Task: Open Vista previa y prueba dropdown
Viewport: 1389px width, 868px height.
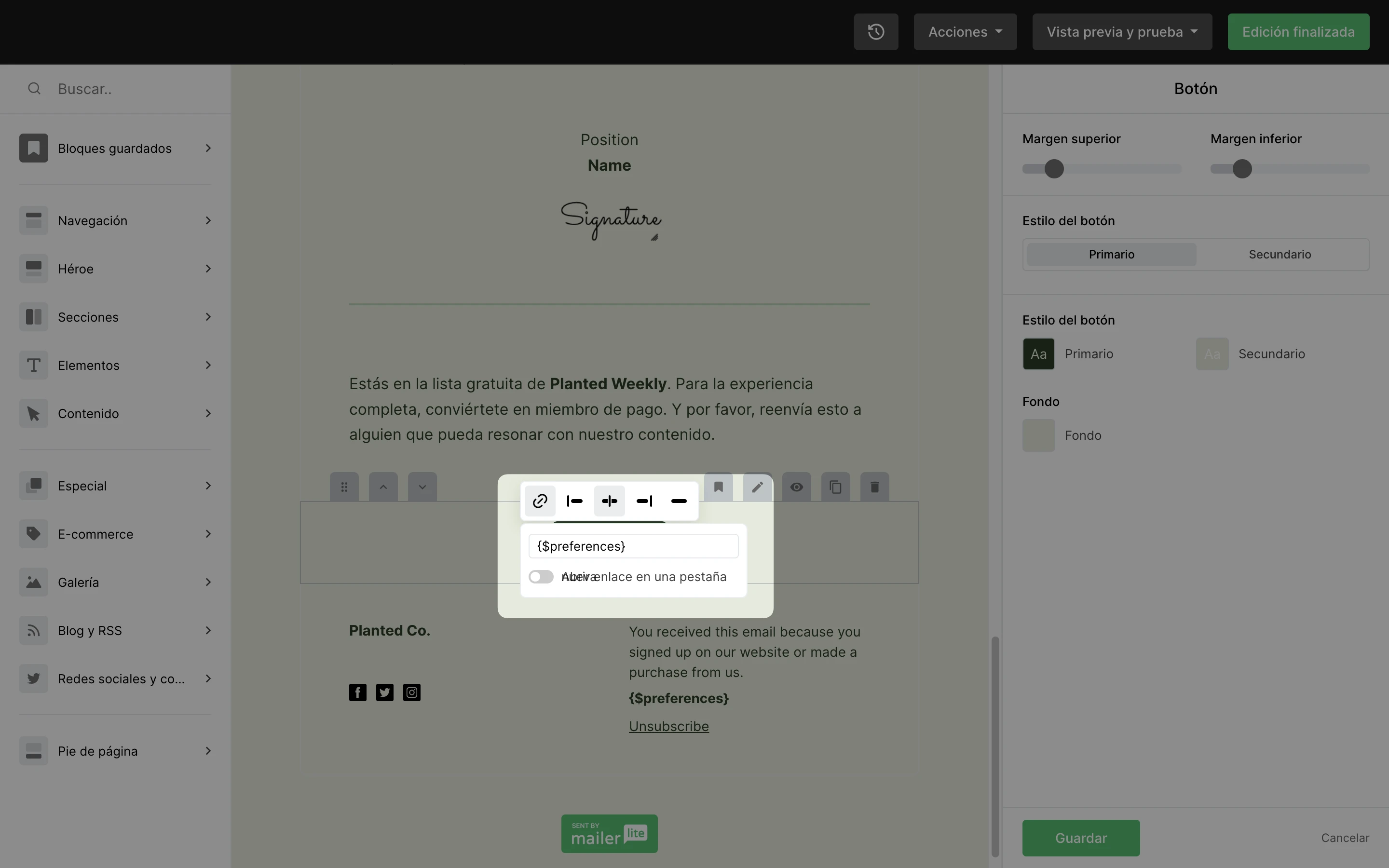Action: pyautogui.click(x=1121, y=32)
